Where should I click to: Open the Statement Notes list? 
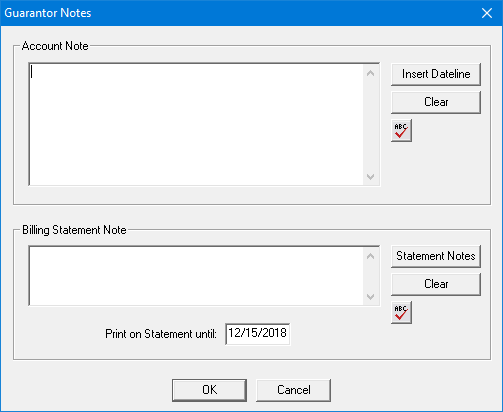[x=436, y=256]
